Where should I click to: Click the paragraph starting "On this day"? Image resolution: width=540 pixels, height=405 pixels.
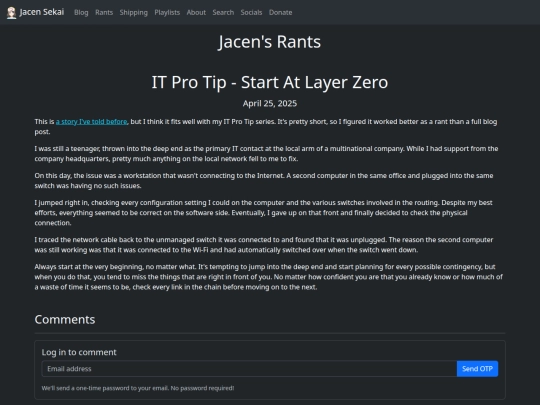coord(264,180)
